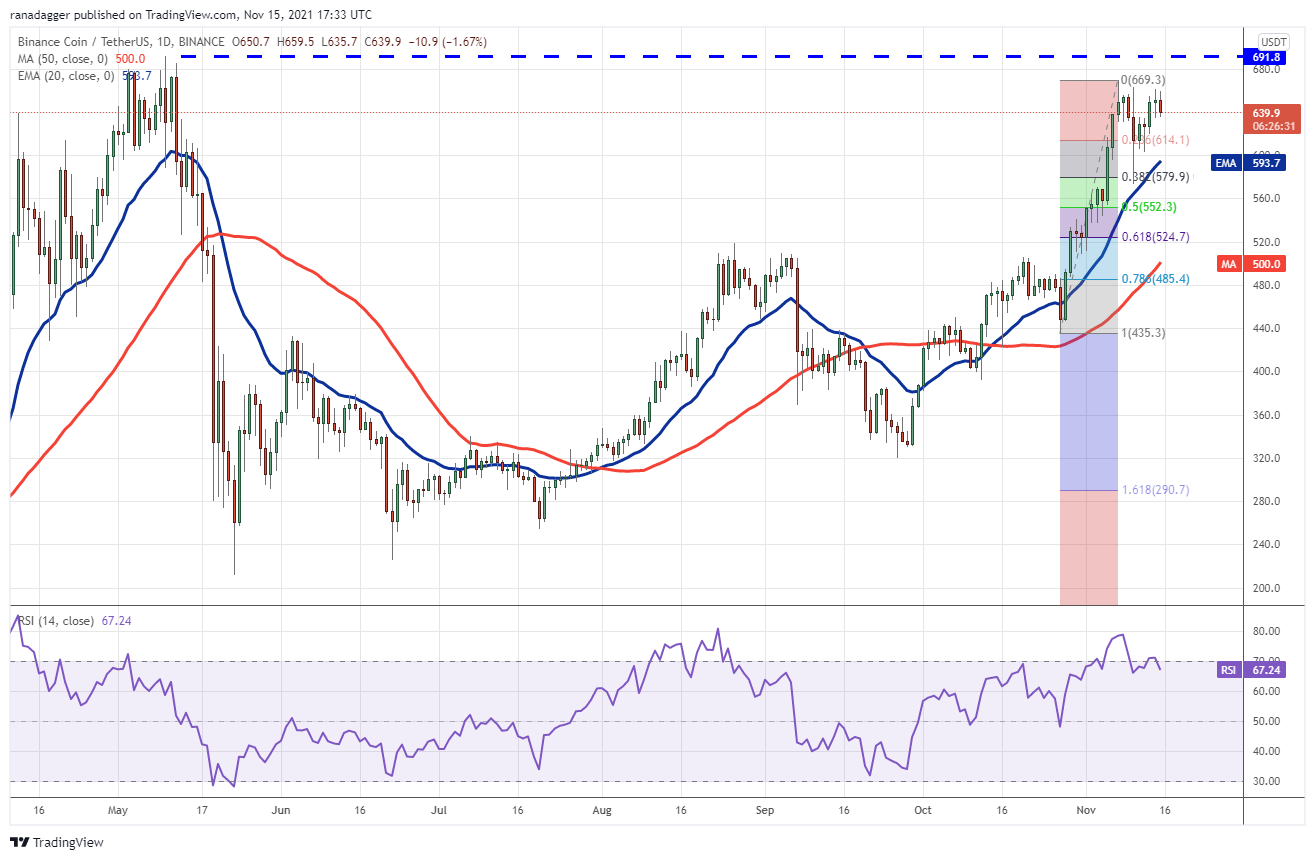Select the Nov label on time axis

click(1085, 810)
